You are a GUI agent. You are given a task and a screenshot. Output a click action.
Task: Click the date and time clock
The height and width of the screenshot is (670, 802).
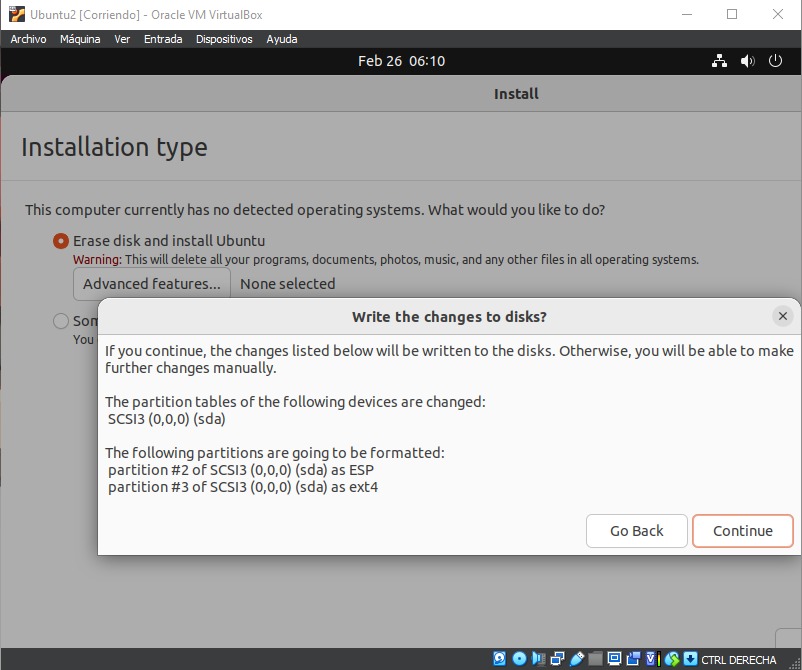click(401, 61)
